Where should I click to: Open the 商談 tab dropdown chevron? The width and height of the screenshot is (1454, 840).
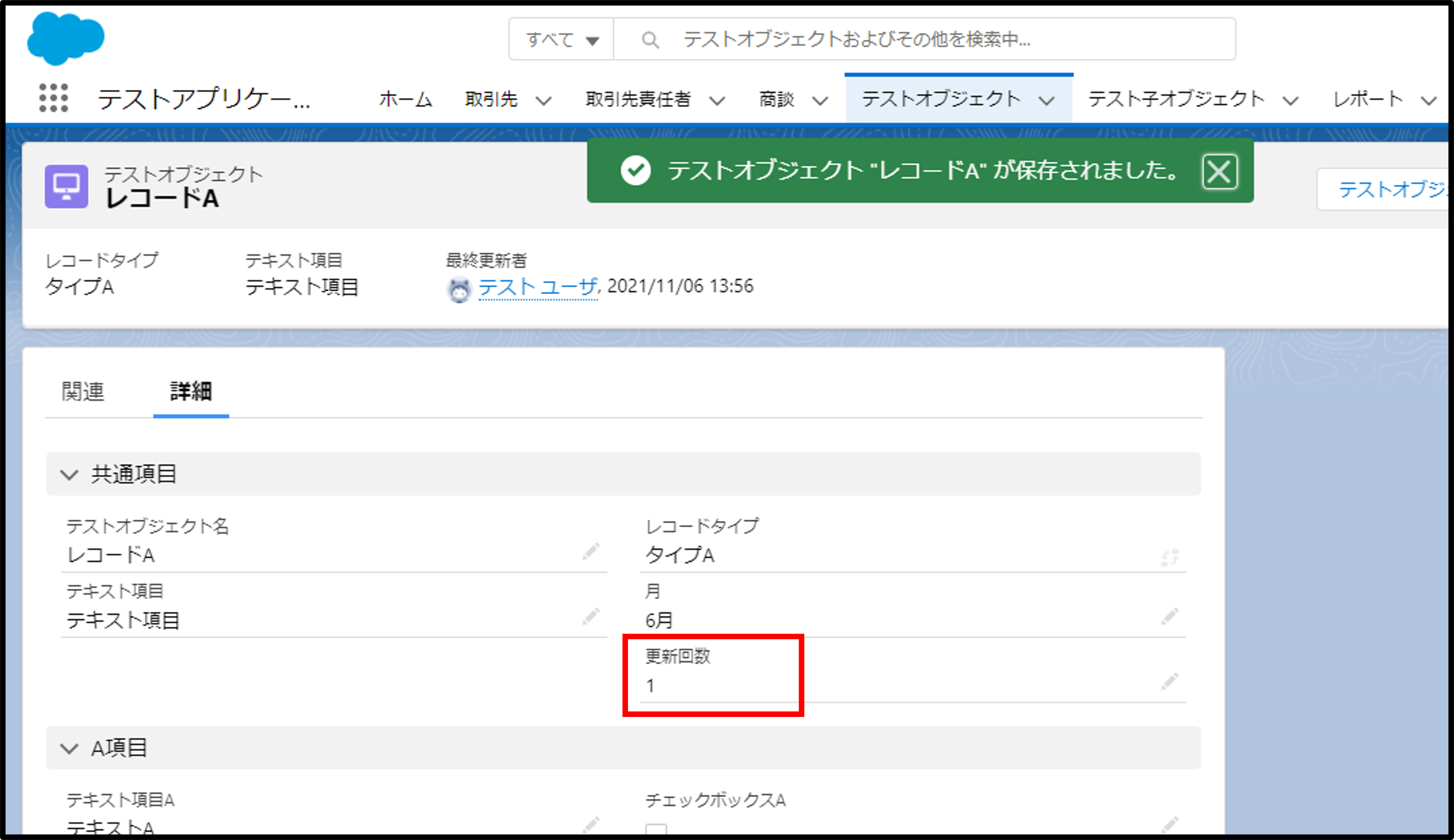tap(820, 101)
